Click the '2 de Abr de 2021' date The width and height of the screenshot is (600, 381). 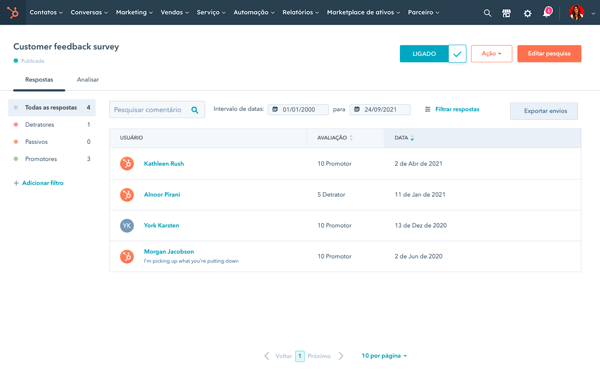tap(418, 163)
